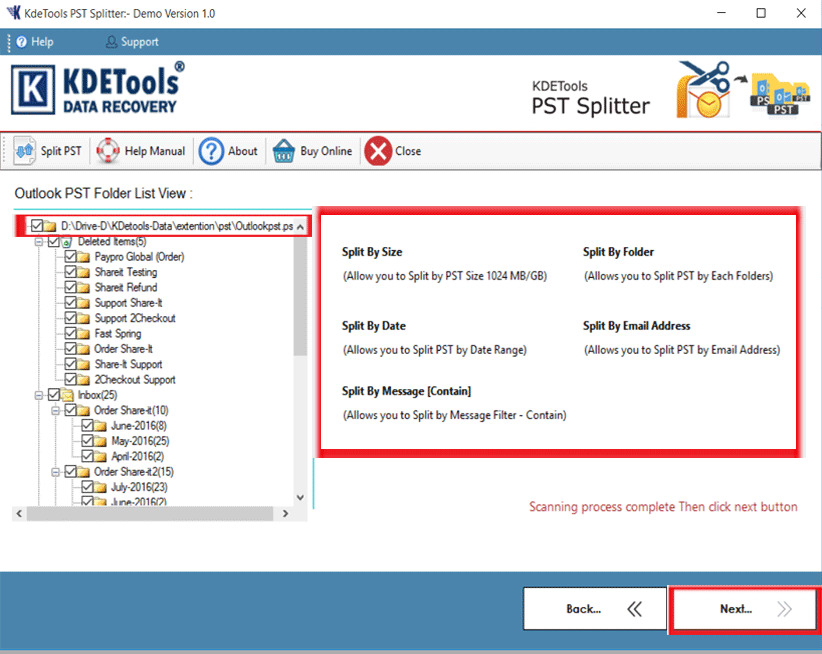
Task: Click the About question mark icon
Action: (x=211, y=151)
